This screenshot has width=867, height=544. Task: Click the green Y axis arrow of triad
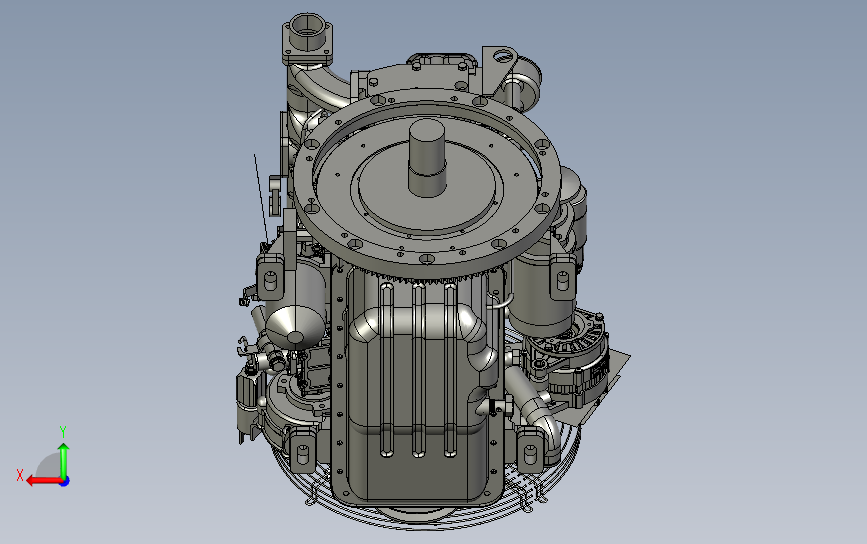64,460
